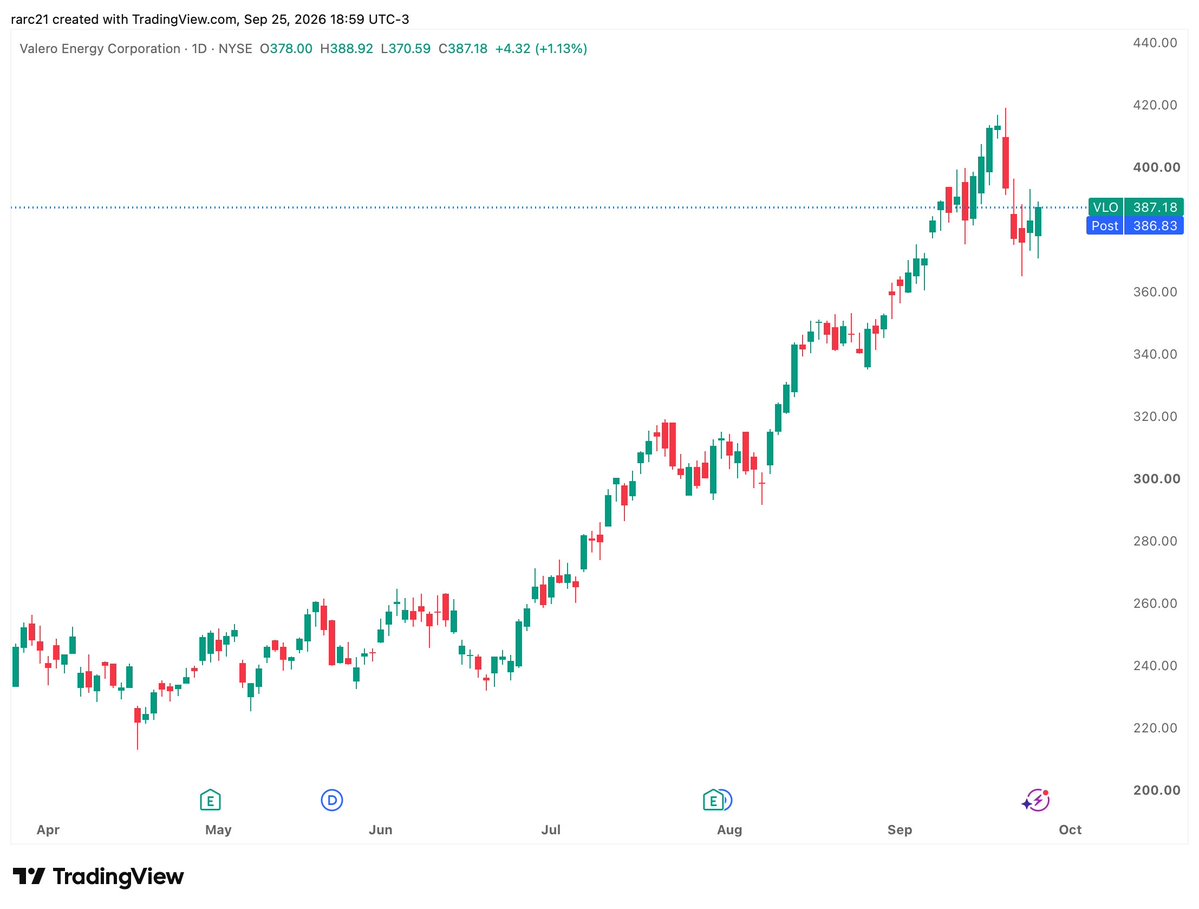Click the Apr label on time axis
The image size is (1199, 909).
47,830
